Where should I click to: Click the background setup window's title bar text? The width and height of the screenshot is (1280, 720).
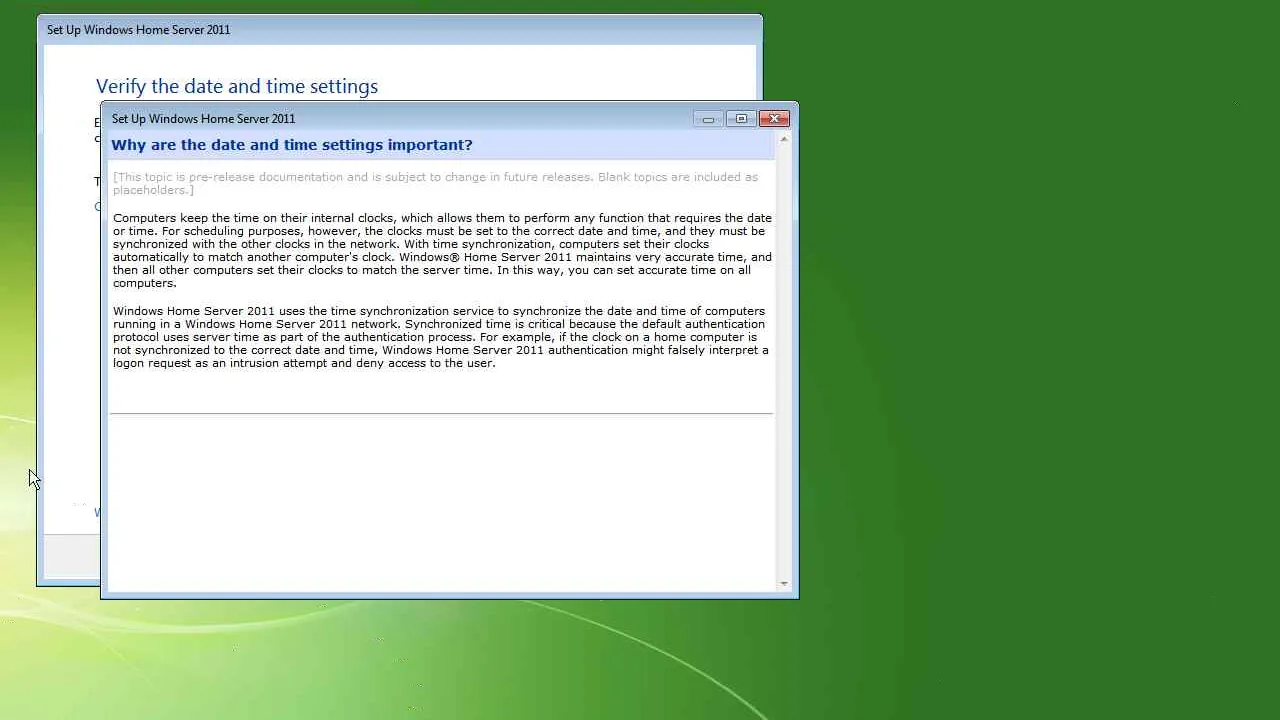[138, 30]
